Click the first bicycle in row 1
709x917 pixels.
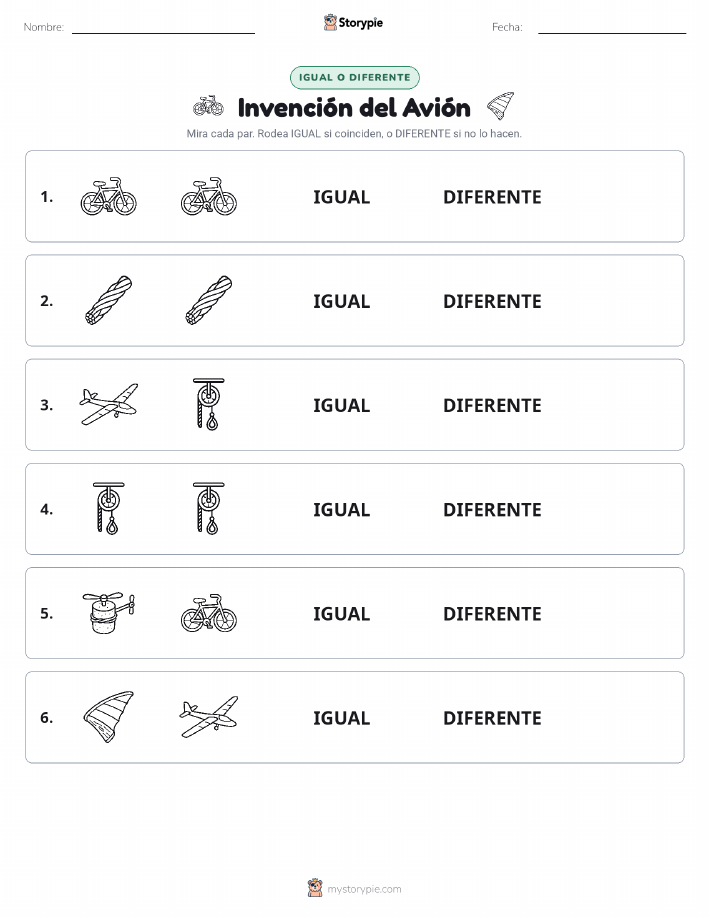108,196
